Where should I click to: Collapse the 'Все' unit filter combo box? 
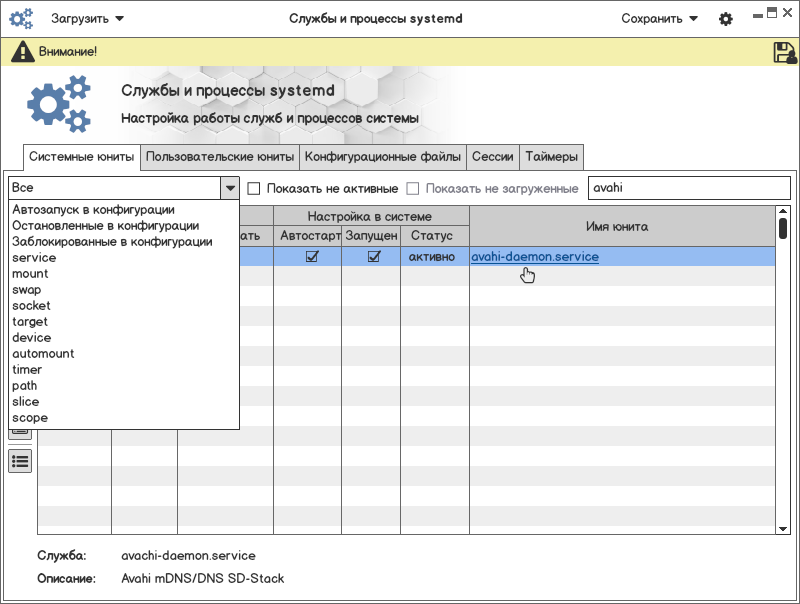point(230,188)
